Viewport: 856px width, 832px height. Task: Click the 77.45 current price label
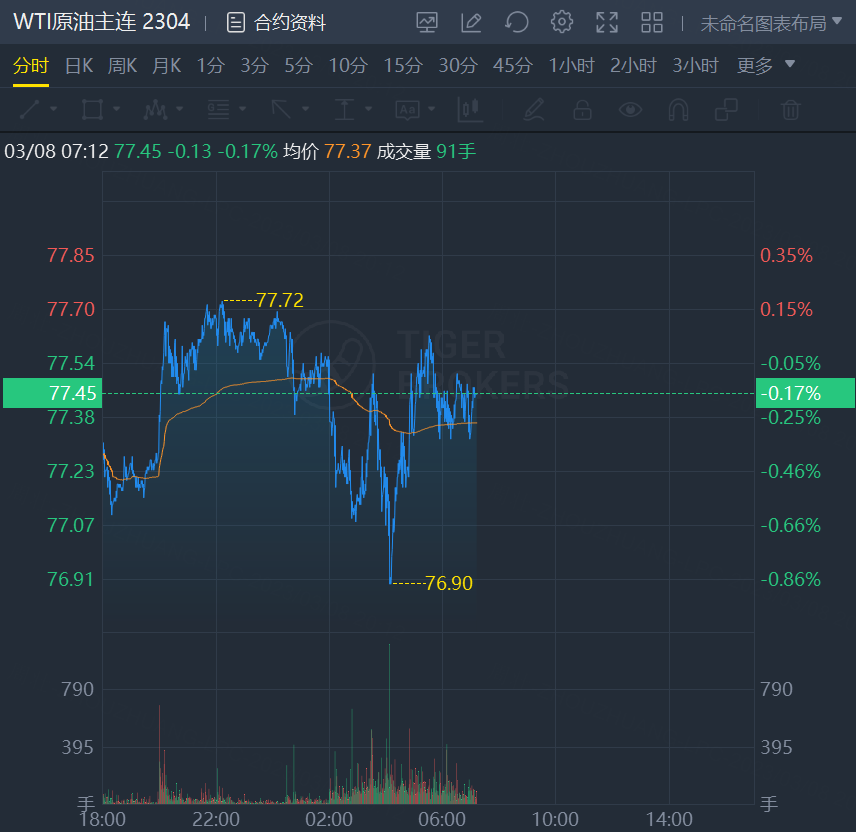point(52,393)
